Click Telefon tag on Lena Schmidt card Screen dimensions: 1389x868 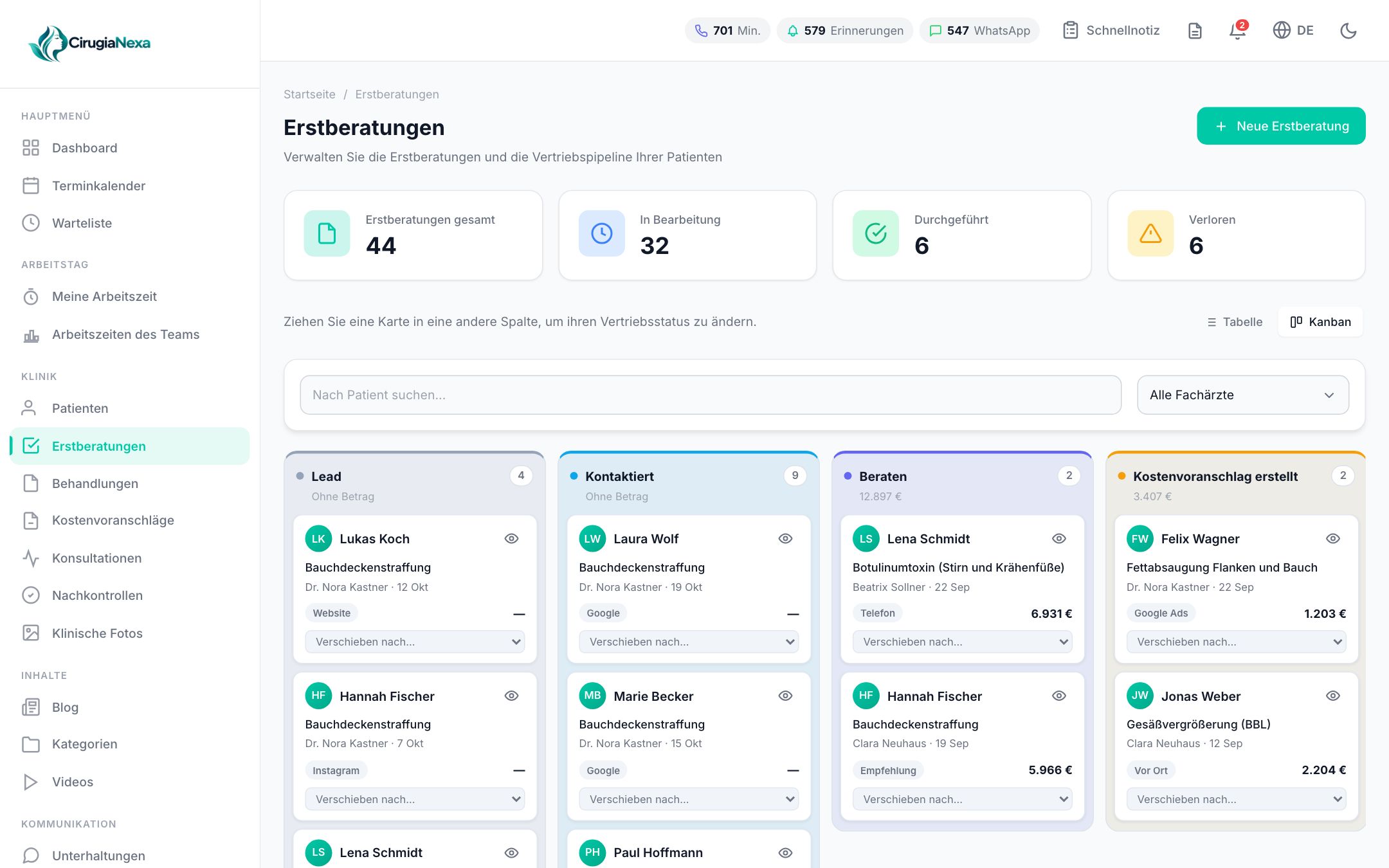click(x=878, y=613)
